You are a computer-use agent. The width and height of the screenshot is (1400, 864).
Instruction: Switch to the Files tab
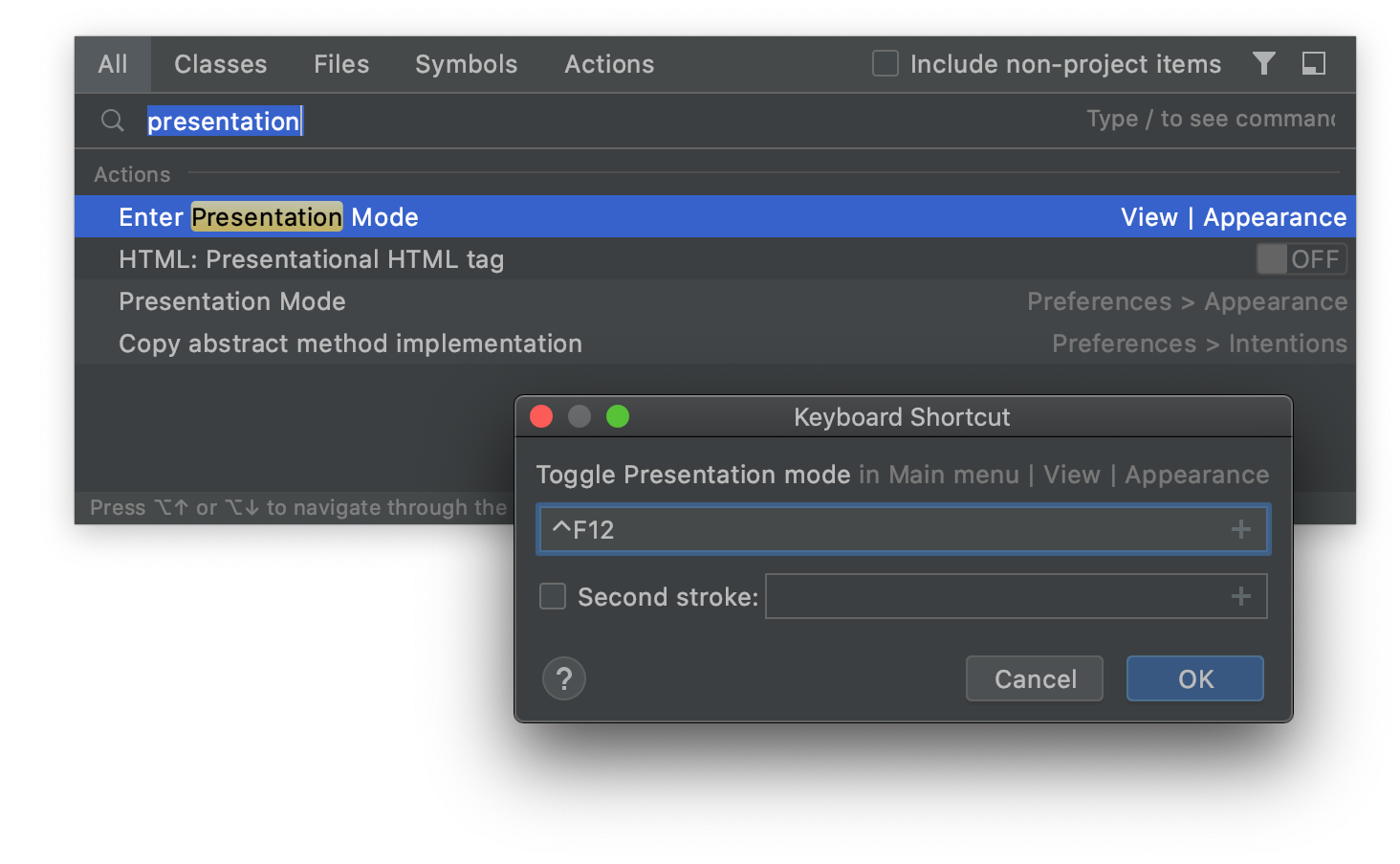tap(340, 64)
